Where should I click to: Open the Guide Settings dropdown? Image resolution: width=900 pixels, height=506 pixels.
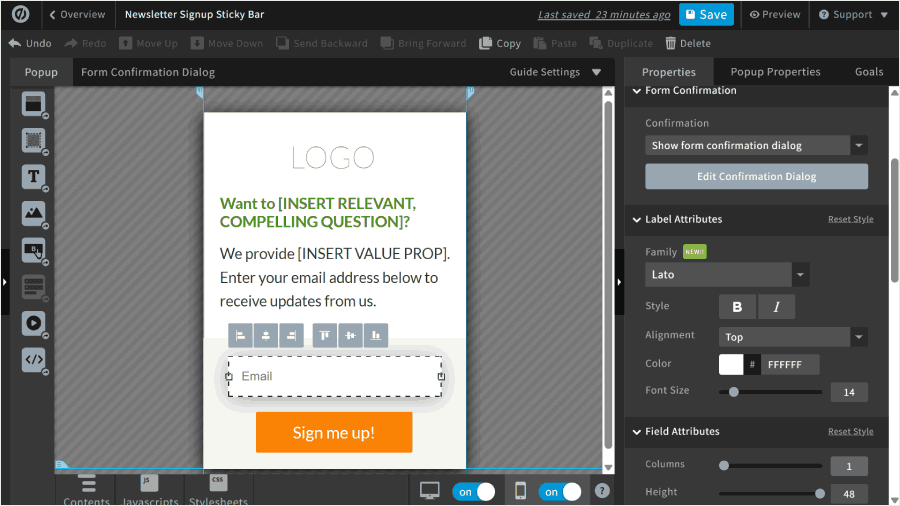point(555,72)
